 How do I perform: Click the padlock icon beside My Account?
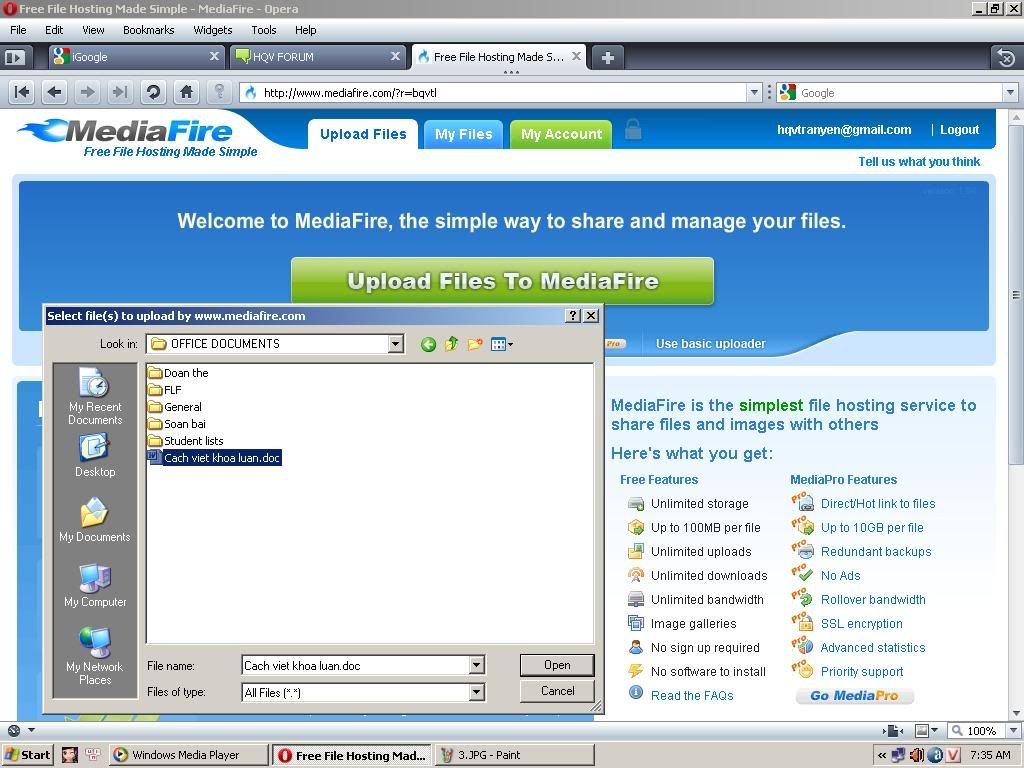632,130
